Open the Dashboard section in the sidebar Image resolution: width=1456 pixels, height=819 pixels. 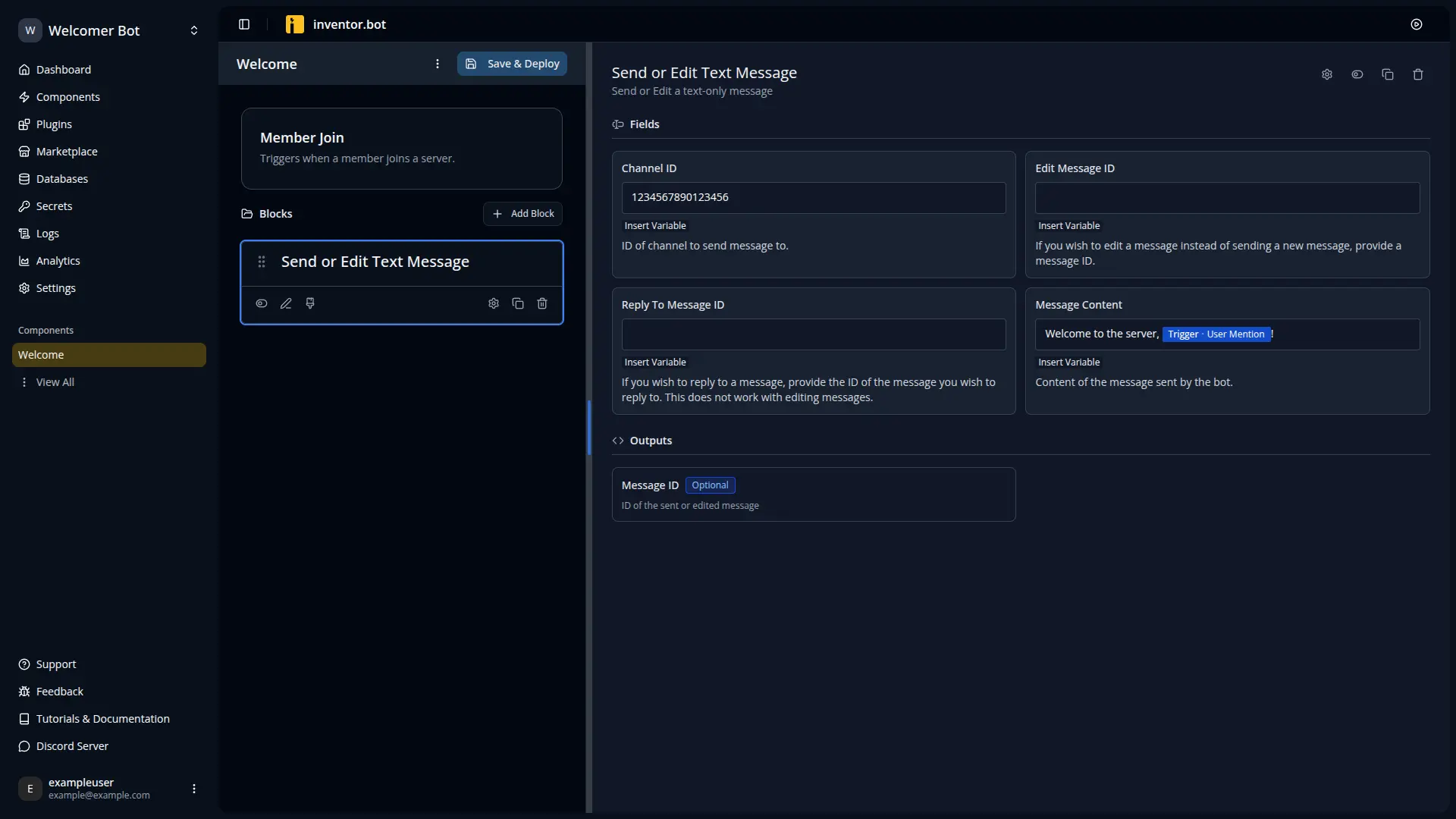click(x=64, y=69)
